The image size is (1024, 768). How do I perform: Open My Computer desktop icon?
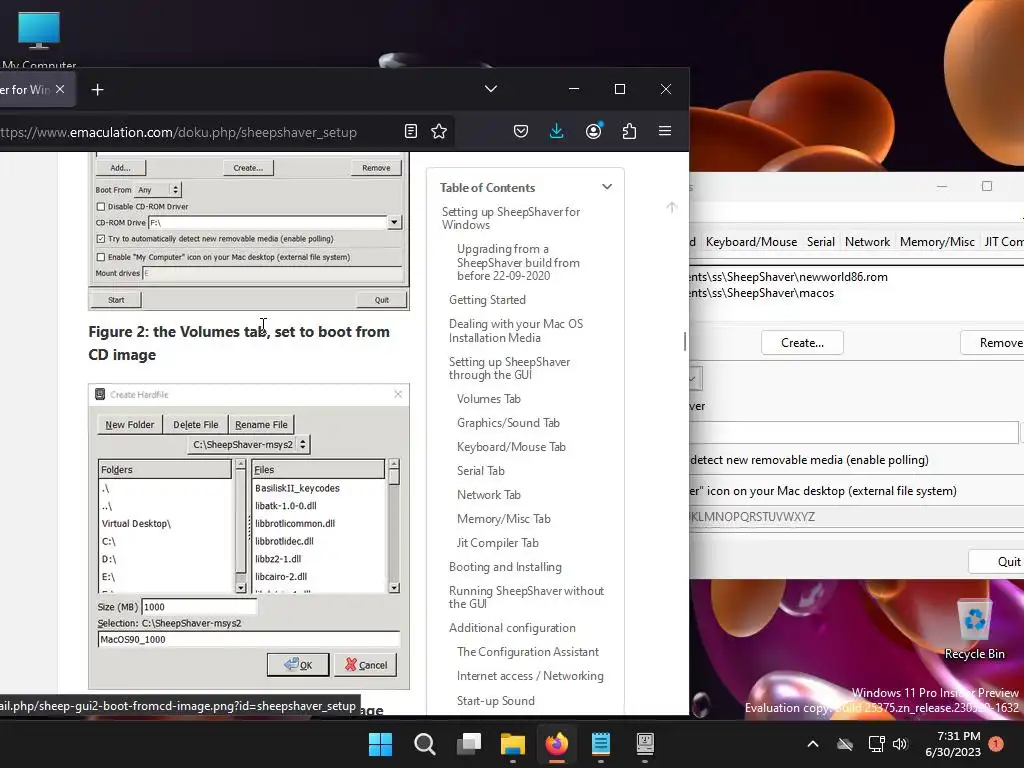click(x=39, y=39)
